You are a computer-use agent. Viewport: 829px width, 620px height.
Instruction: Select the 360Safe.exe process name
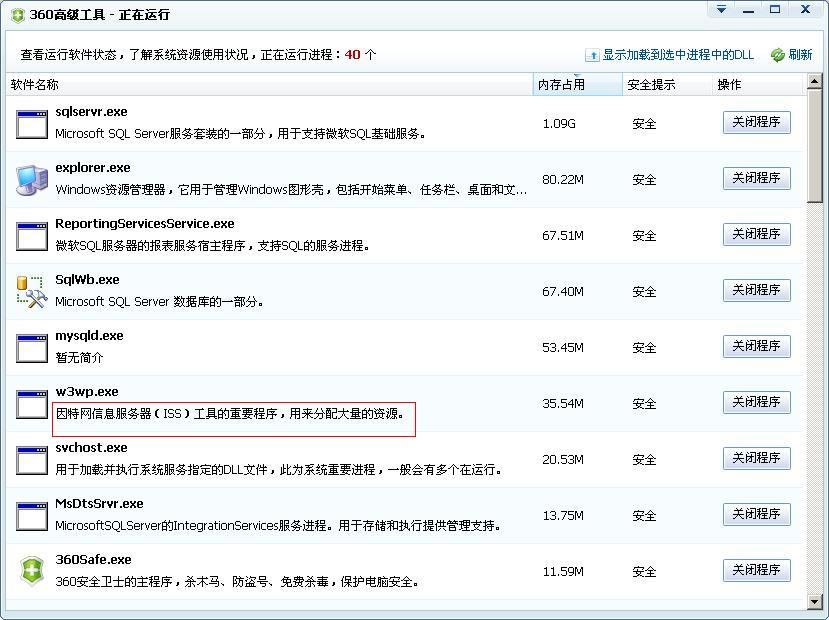pyautogui.click(x=94, y=560)
